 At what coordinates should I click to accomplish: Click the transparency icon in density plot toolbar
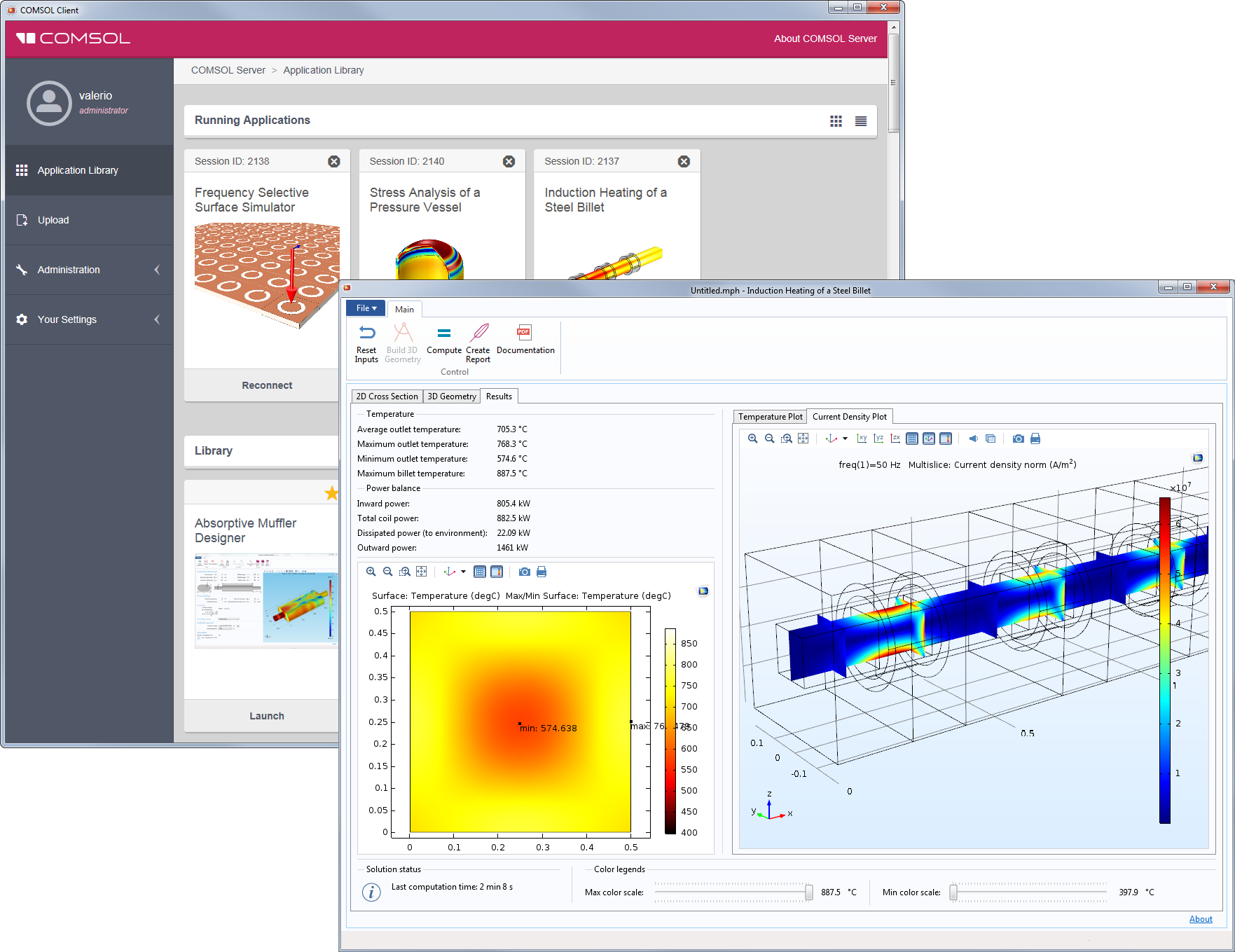tap(991, 439)
